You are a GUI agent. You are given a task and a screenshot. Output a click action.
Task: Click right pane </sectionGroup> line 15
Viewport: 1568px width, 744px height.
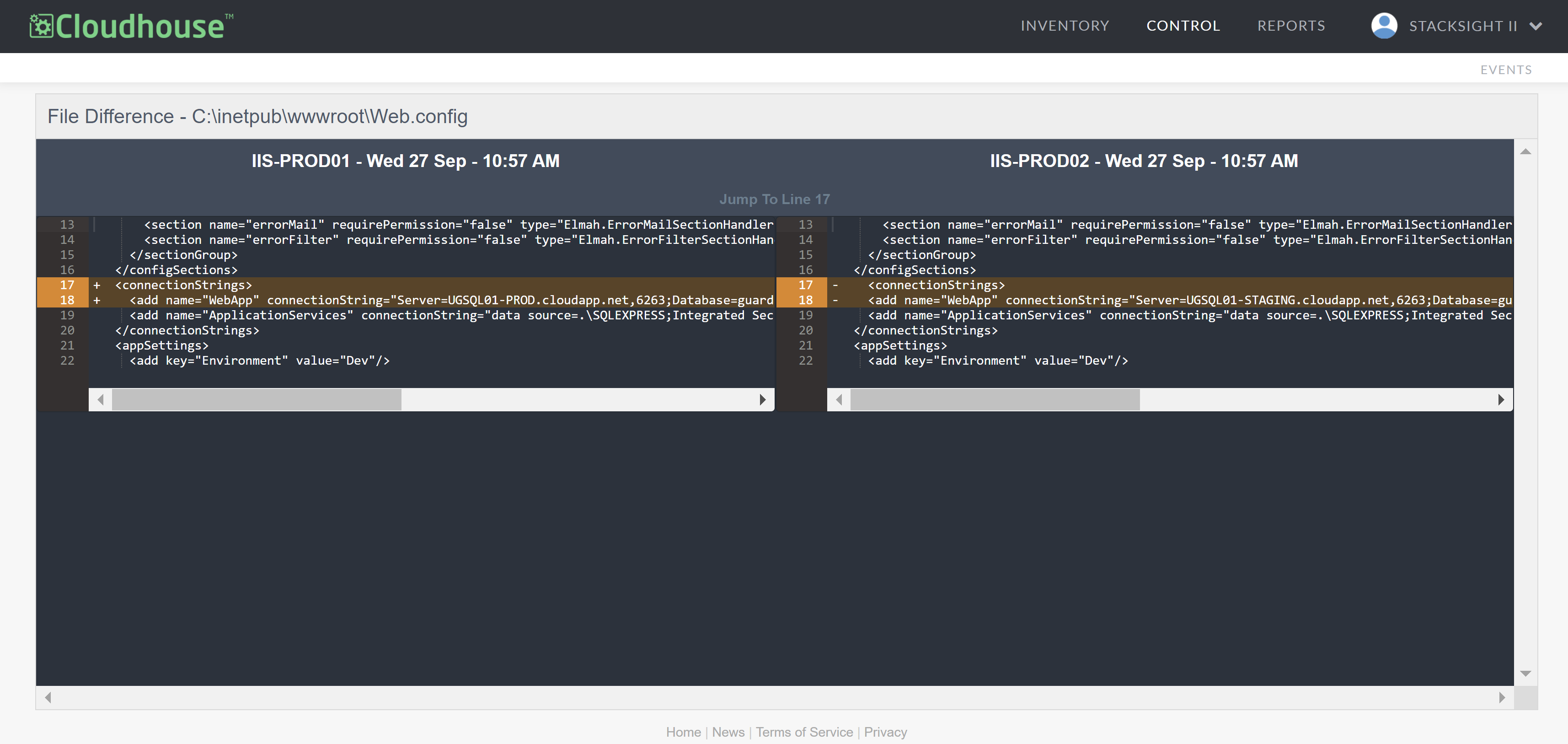(x=922, y=254)
